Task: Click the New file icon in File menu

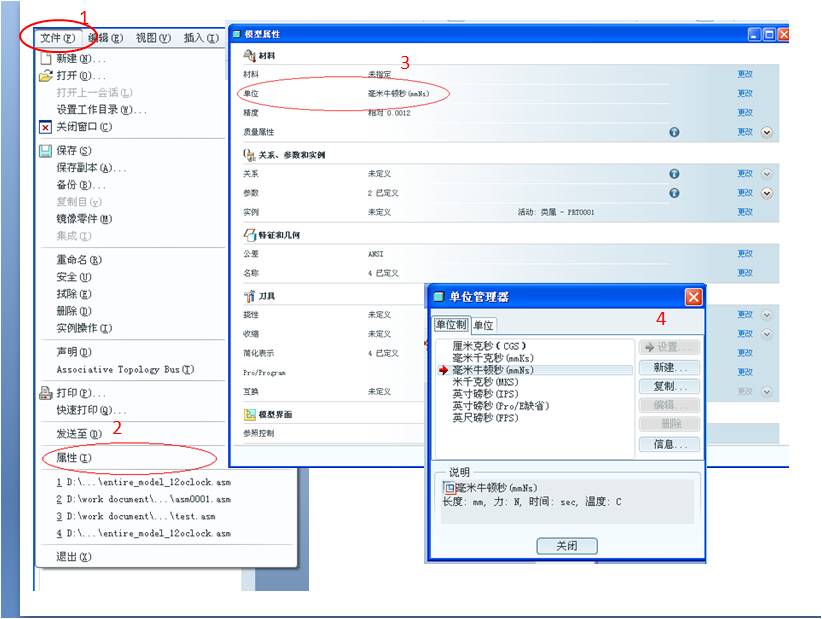Action: (x=46, y=58)
